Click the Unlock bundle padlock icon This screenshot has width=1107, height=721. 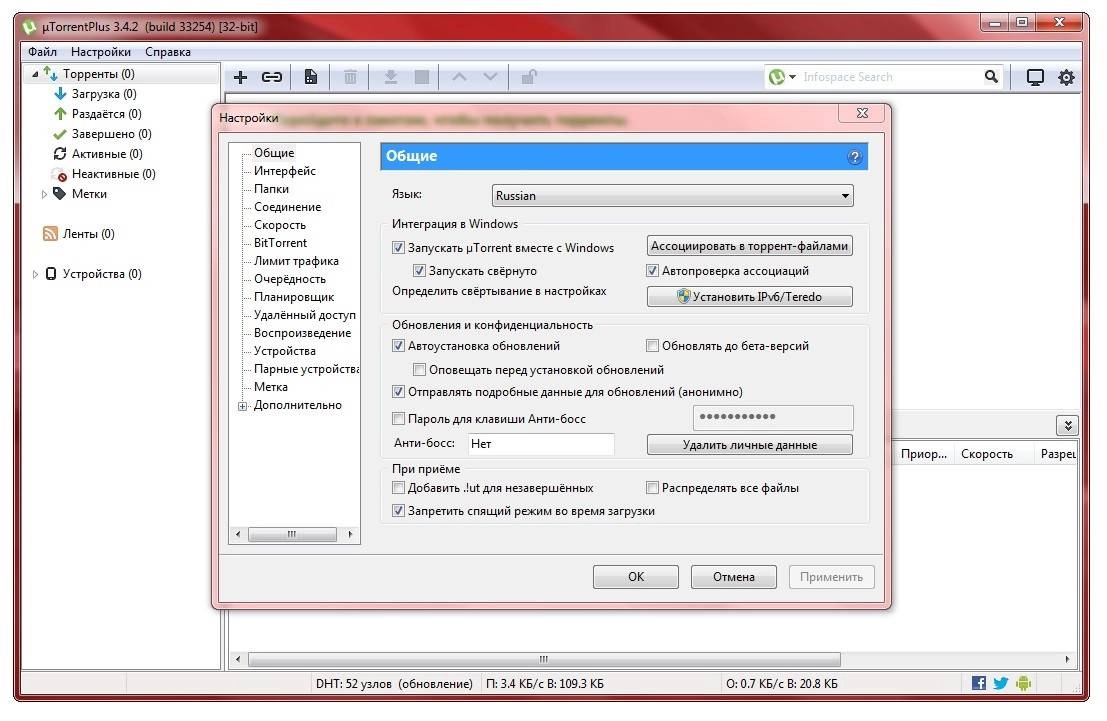point(529,76)
